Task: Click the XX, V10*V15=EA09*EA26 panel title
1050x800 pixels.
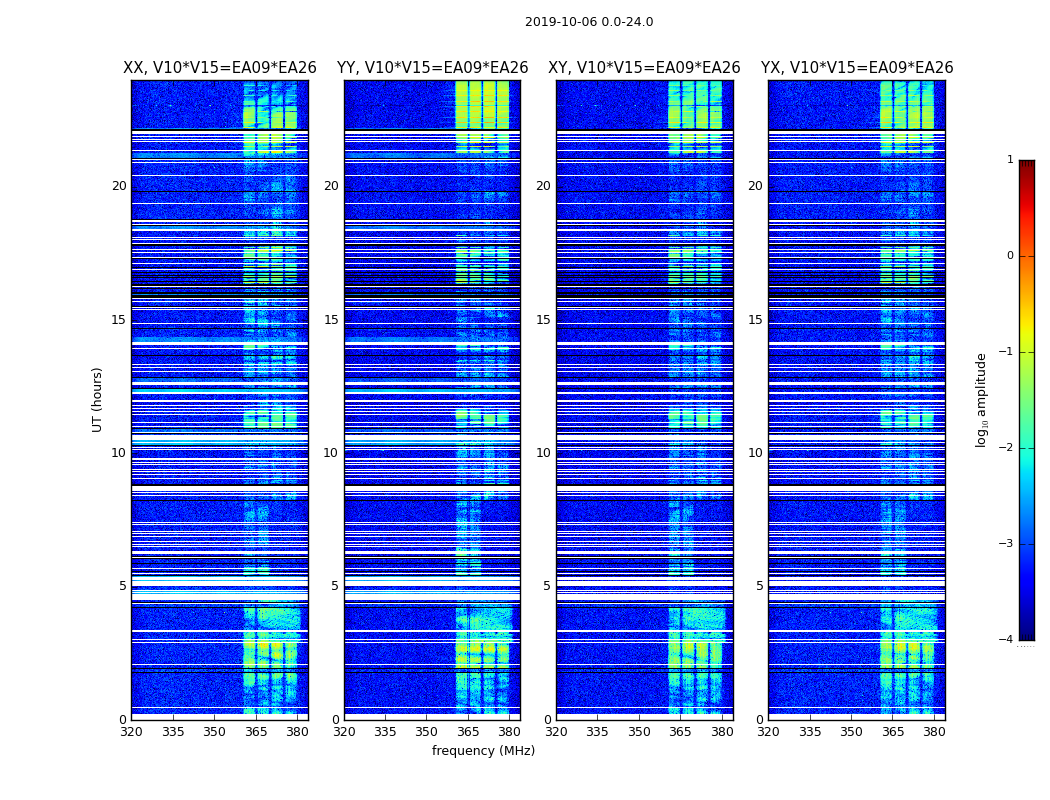Action: point(220,68)
